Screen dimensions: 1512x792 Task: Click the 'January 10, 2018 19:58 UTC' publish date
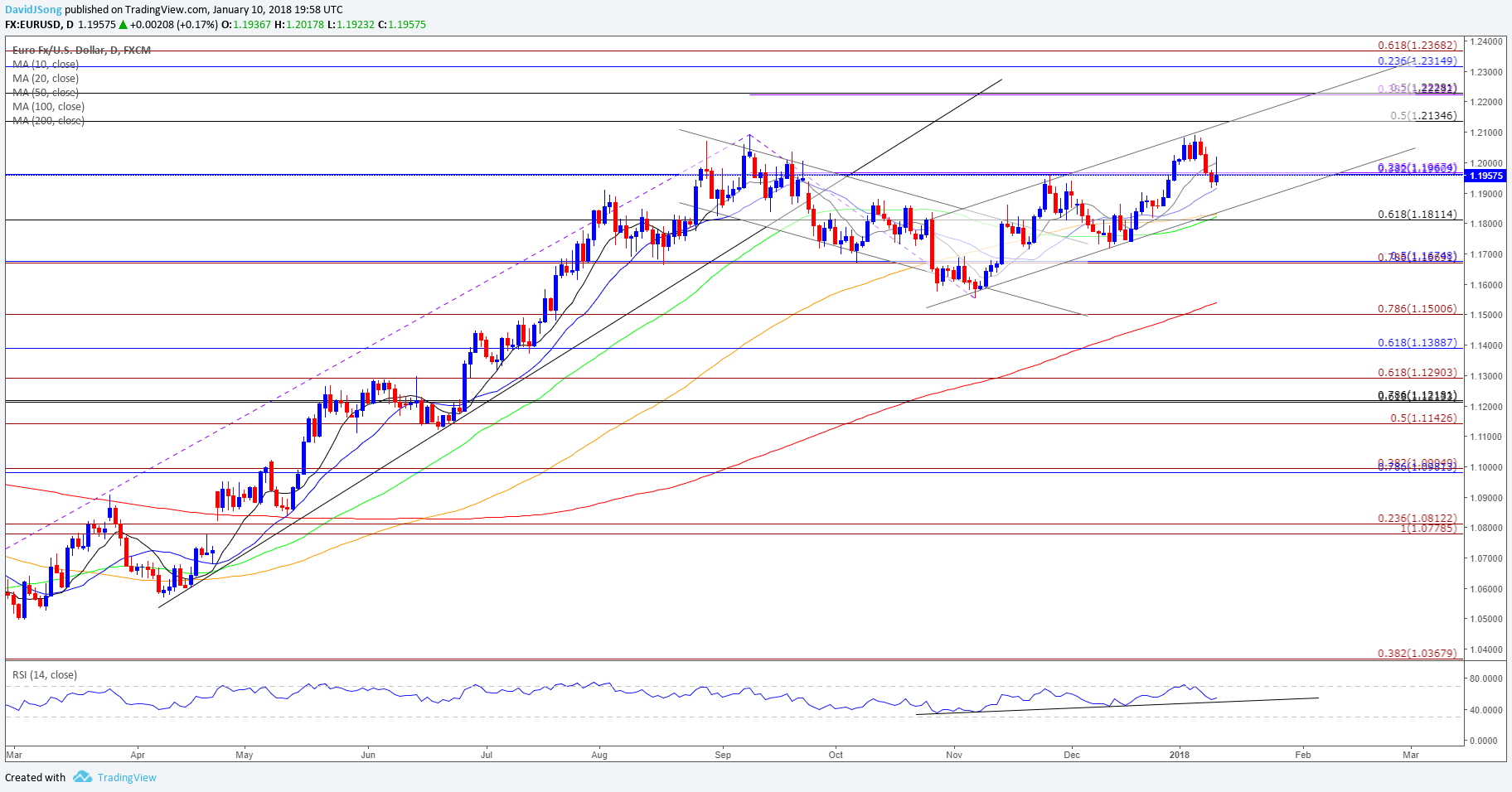coord(277,10)
